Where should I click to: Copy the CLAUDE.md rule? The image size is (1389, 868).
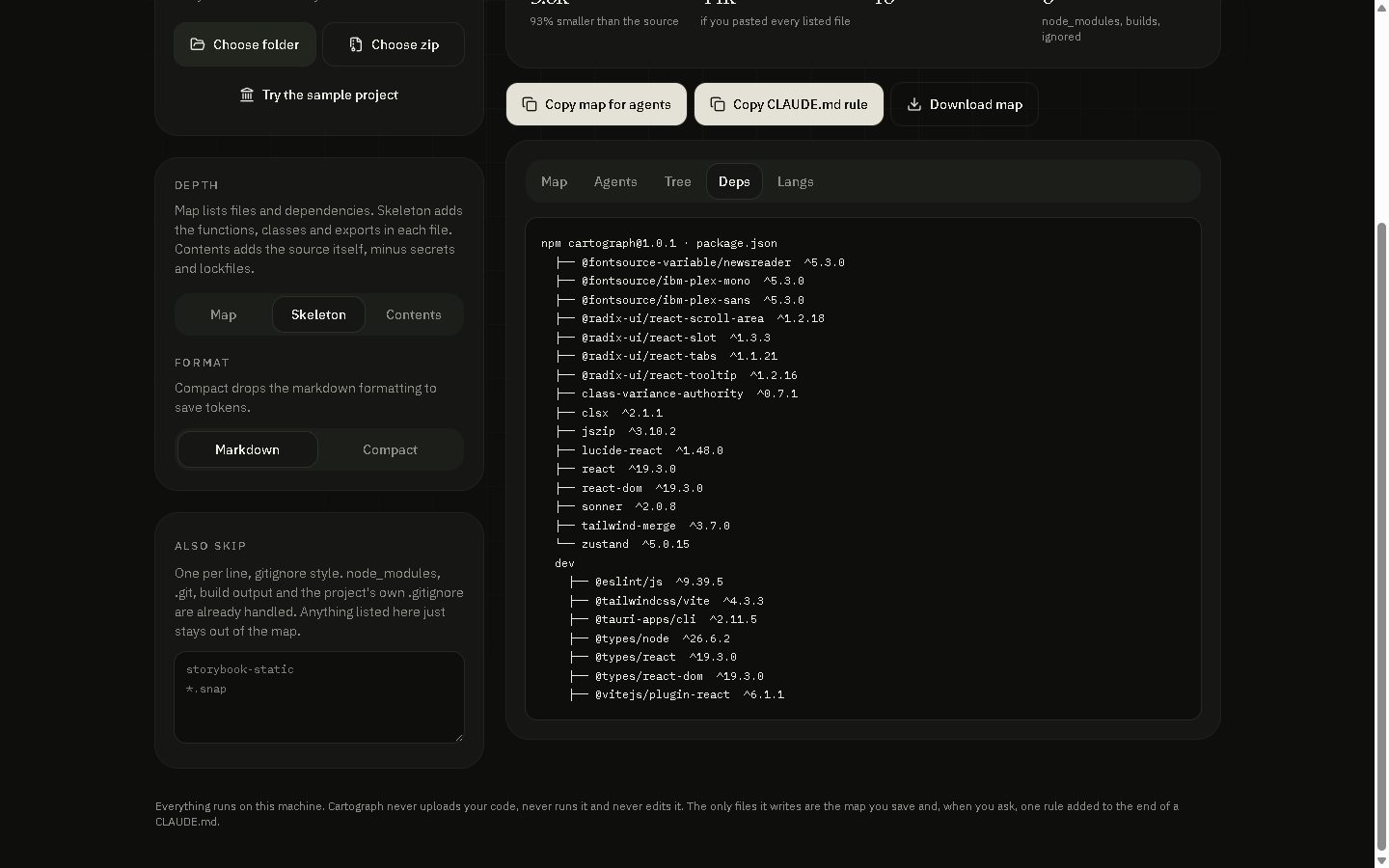[789, 104]
